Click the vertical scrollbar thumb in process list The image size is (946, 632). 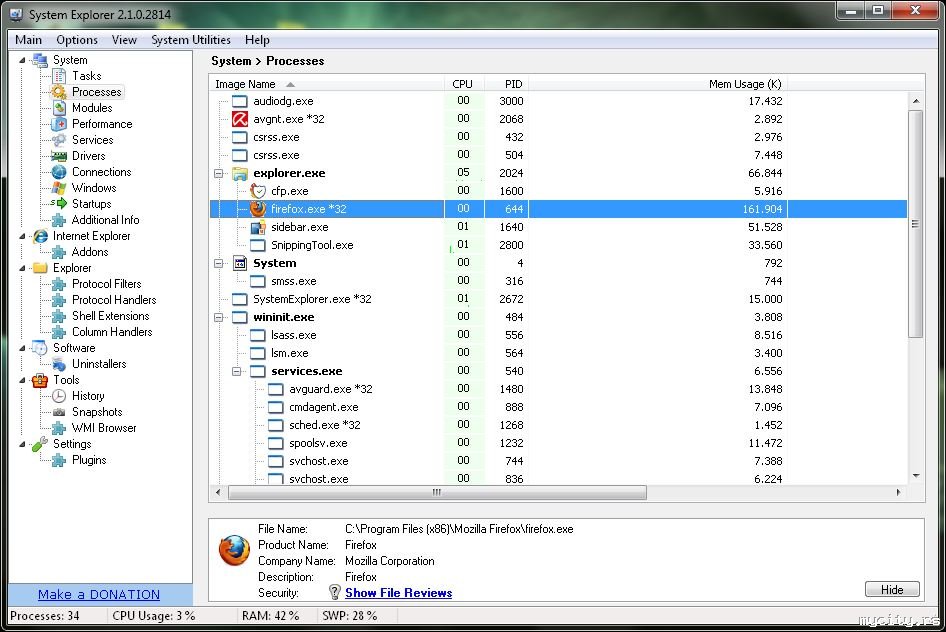[915, 224]
